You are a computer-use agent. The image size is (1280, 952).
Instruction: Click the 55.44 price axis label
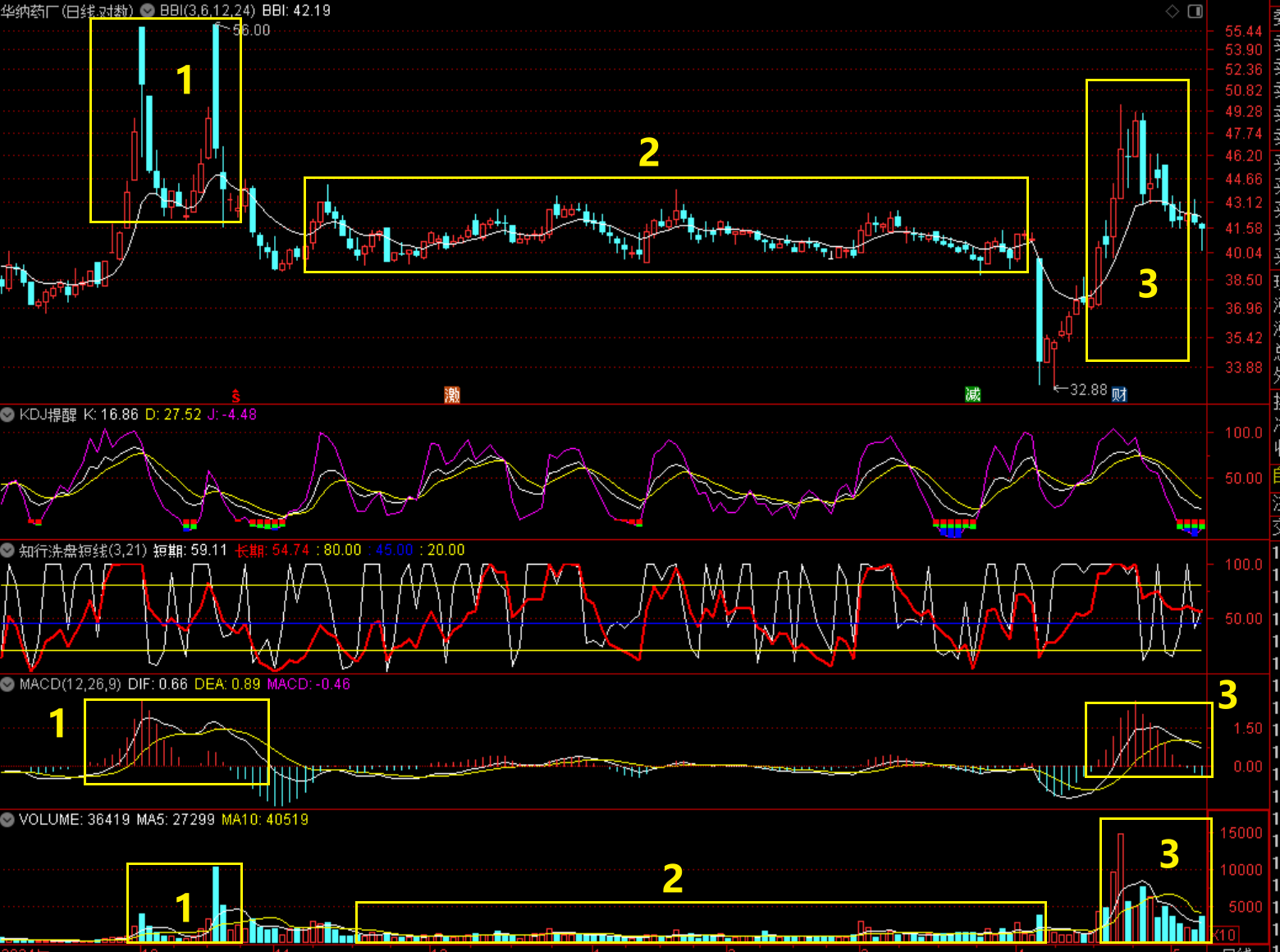pyautogui.click(x=1244, y=31)
